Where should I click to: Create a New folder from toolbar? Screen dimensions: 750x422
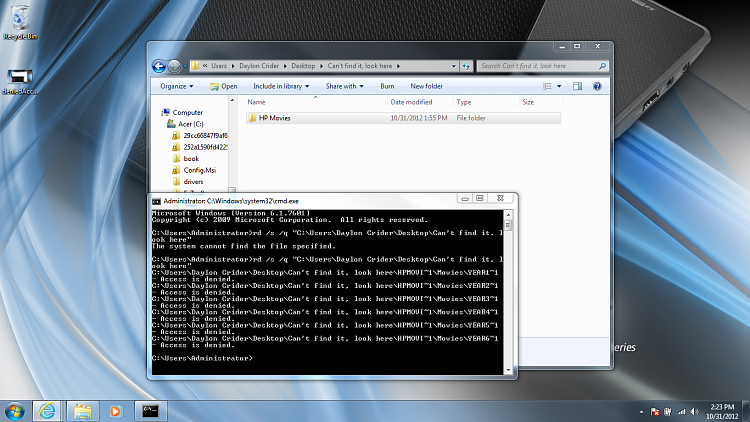pos(426,86)
